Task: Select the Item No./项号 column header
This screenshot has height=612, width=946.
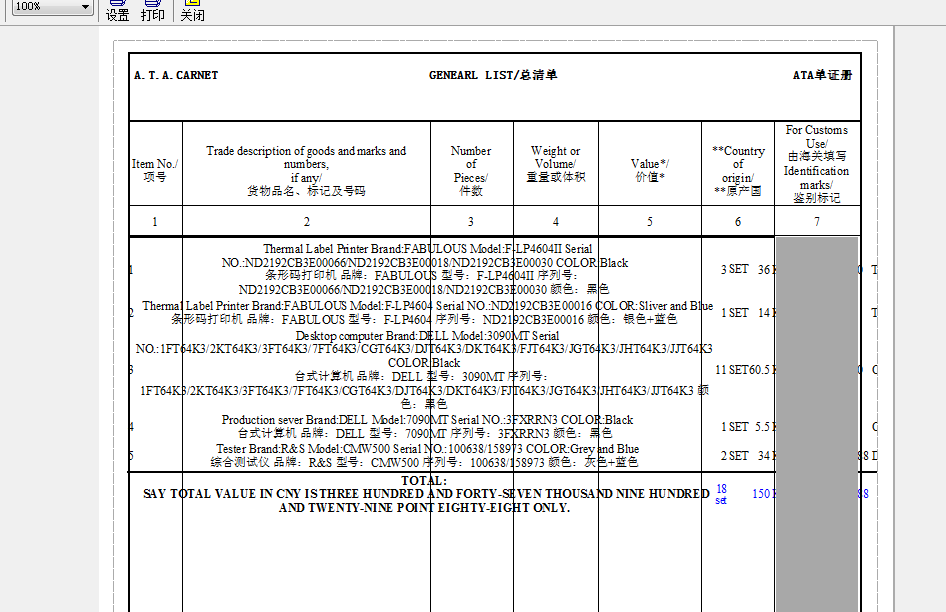Action: [155, 171]
